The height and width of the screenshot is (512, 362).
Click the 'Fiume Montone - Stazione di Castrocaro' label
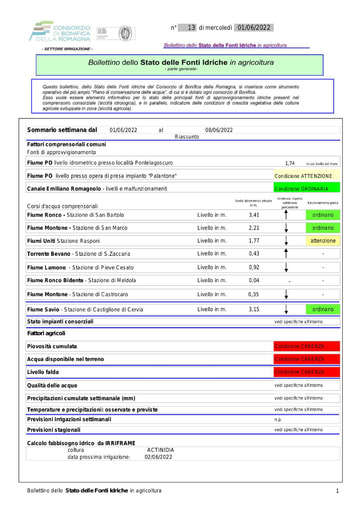(77, 294)
